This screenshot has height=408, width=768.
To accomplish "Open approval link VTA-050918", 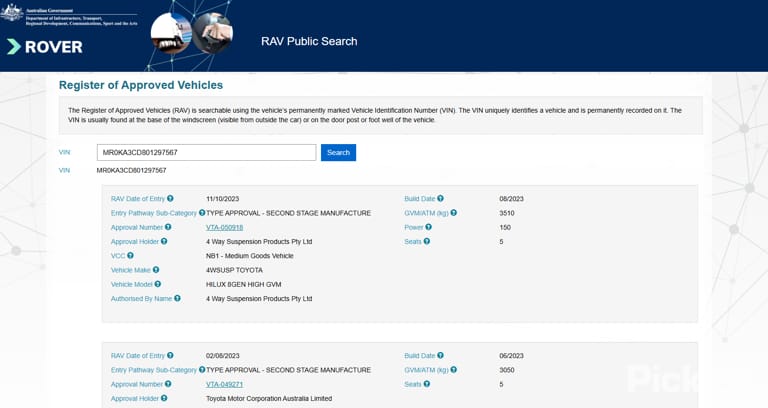I will click(x=224, y=227).
